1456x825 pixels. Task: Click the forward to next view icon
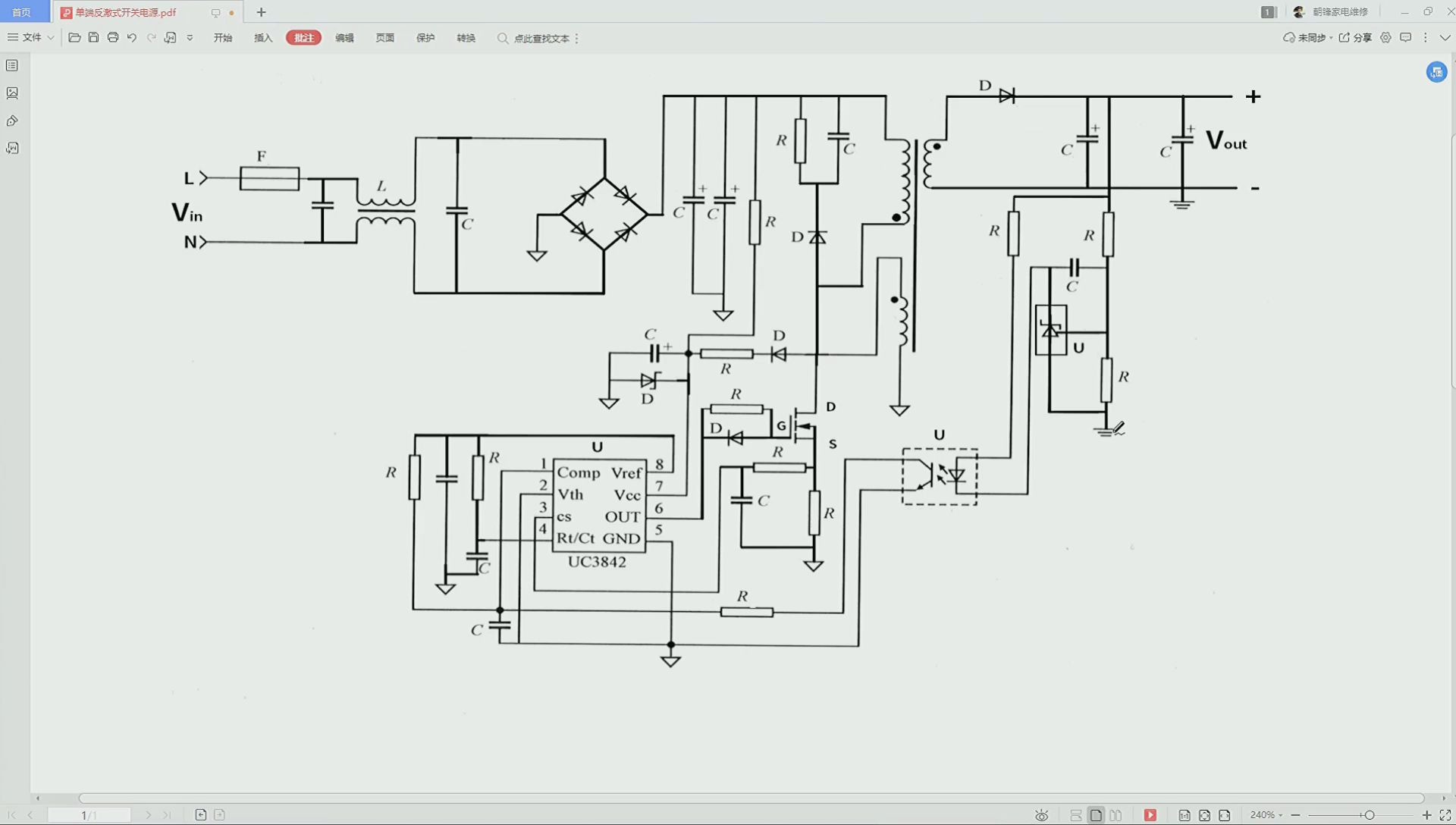click(x=220, y=815)
